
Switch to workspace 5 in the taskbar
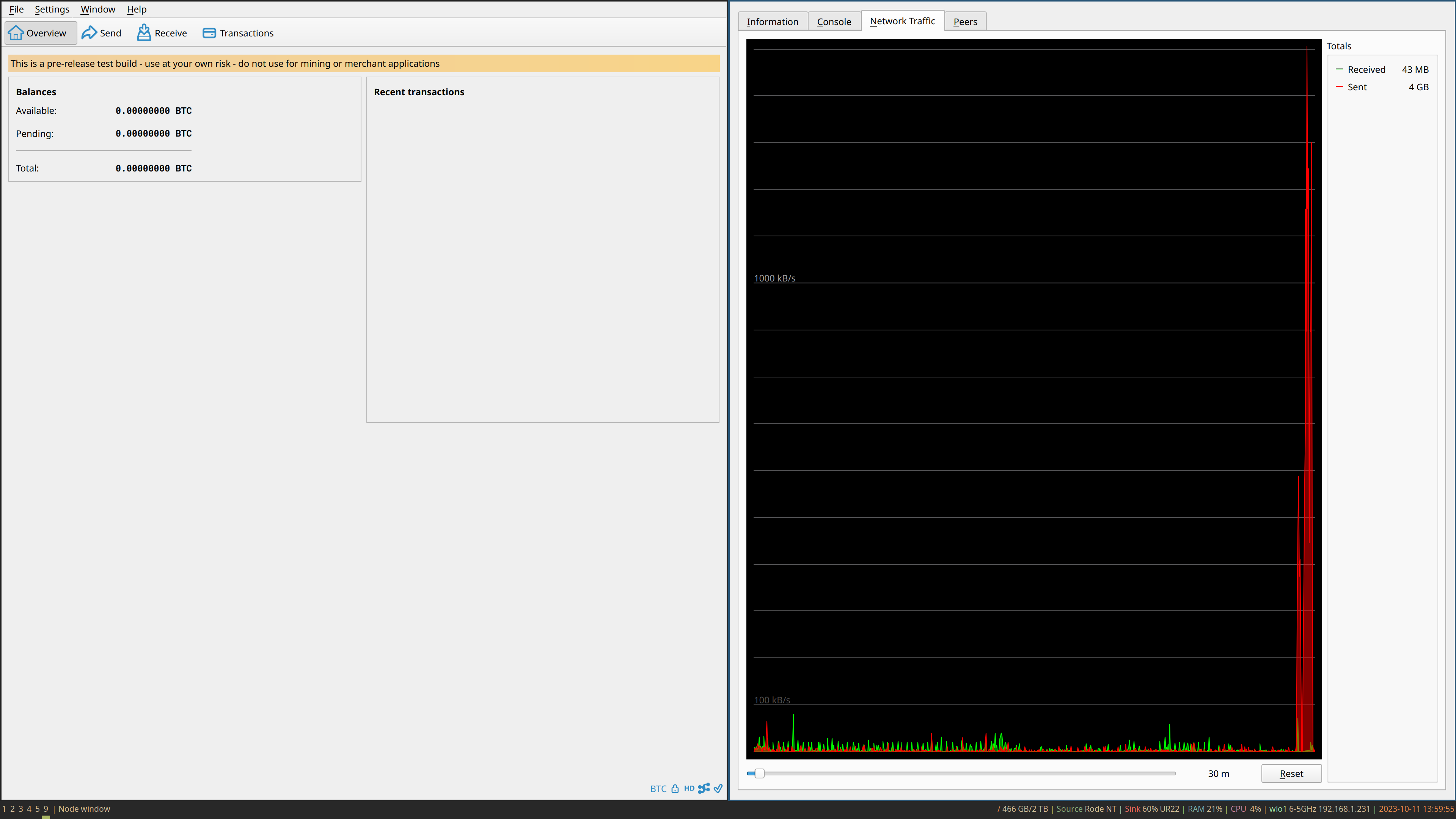(37, 808)
